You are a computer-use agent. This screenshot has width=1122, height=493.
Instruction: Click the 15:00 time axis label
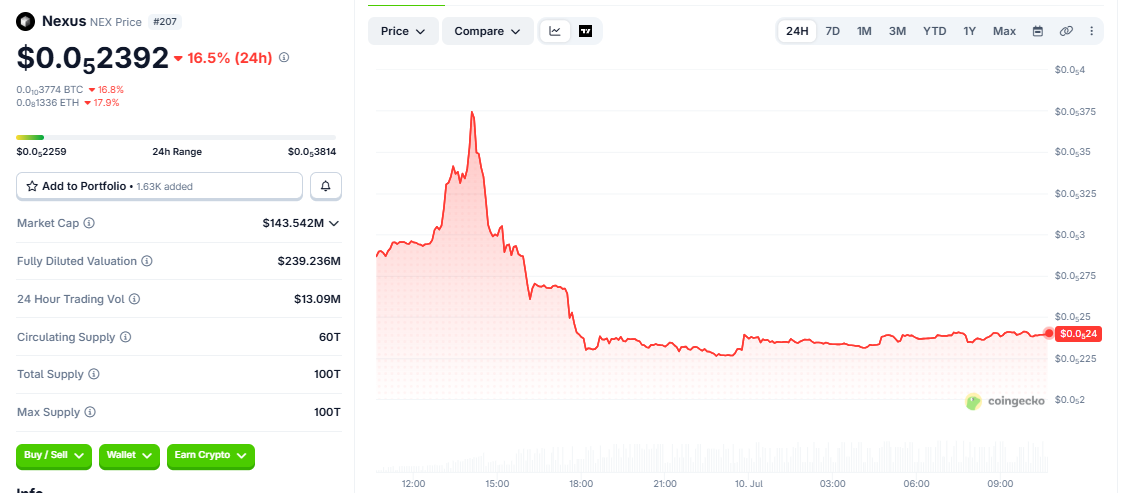pos(497,484)
